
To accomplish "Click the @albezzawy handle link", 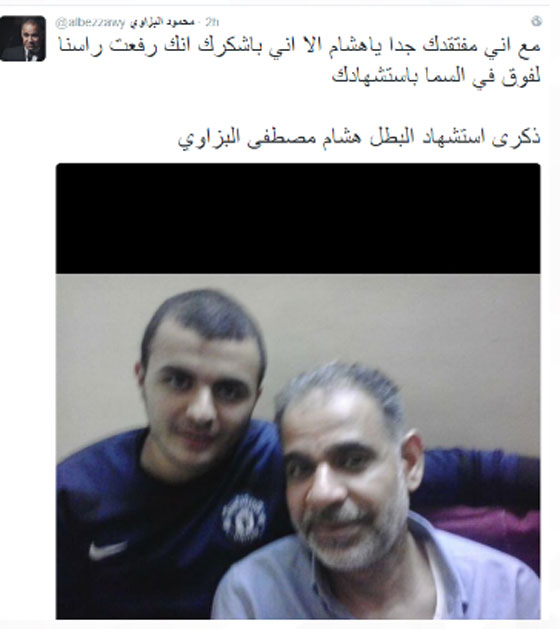I will coord(90,22).
